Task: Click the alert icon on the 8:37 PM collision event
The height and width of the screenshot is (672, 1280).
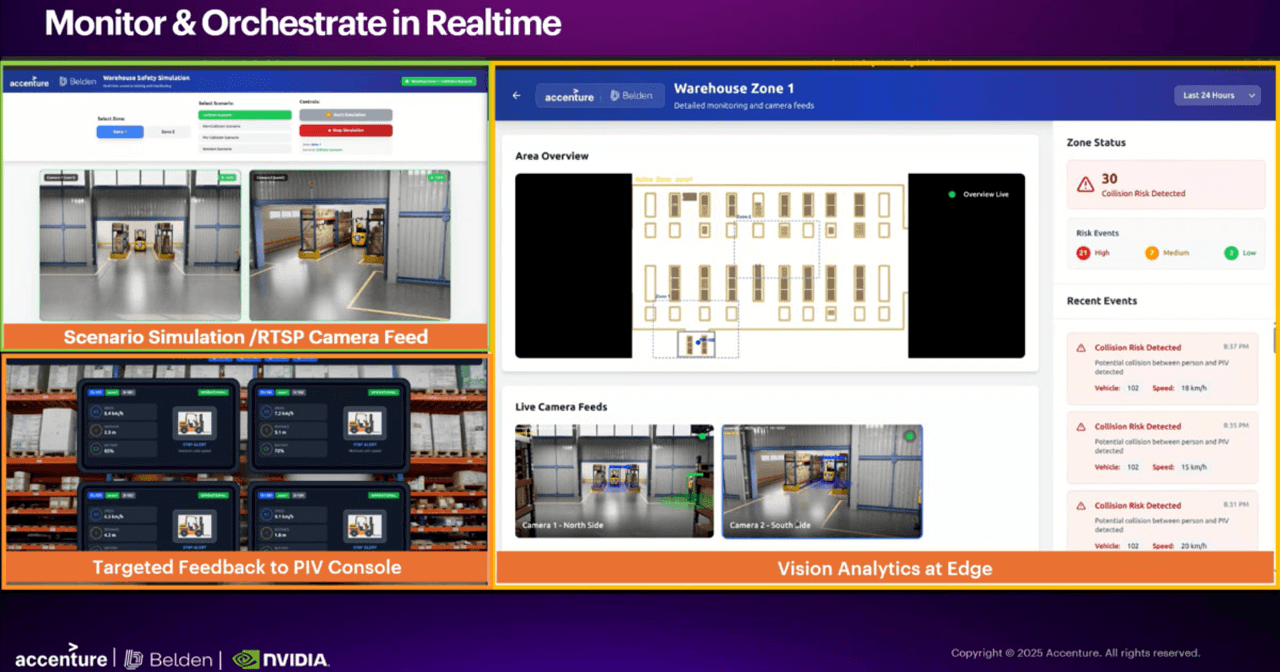Action: point(1083,347)
